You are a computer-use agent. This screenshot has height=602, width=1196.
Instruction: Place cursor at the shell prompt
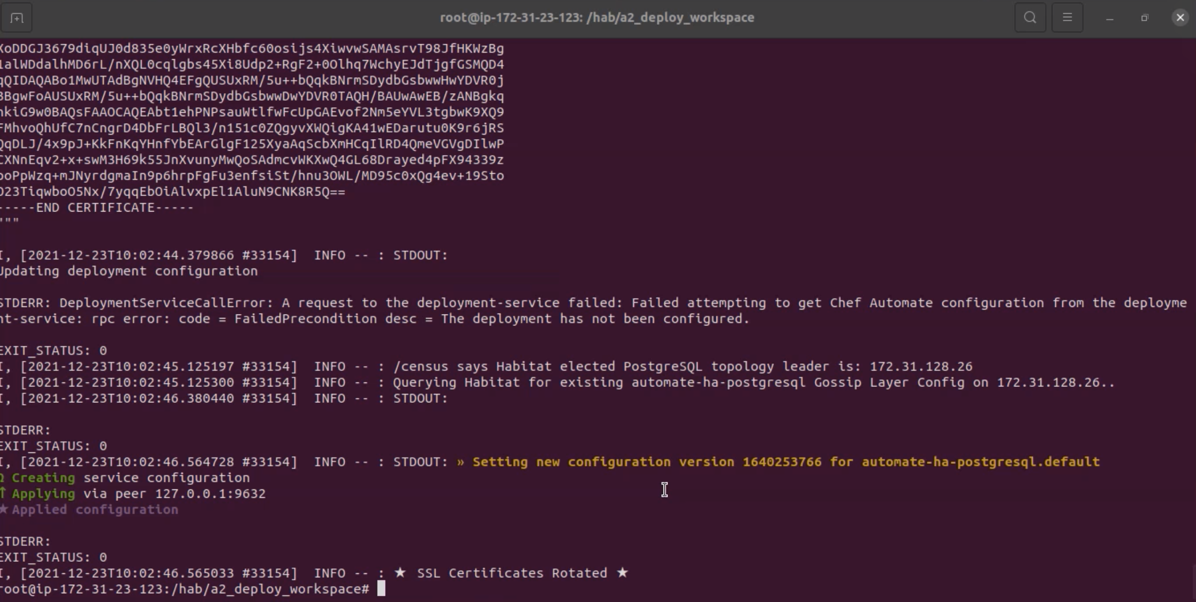click(381, 589)
